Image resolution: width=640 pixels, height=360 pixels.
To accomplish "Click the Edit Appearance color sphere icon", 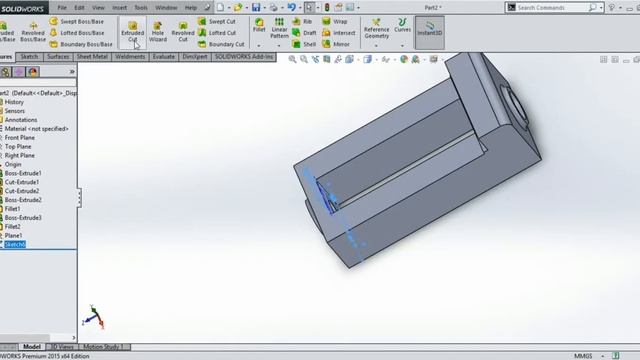I will pyautogui.click(x=404, y=60).
